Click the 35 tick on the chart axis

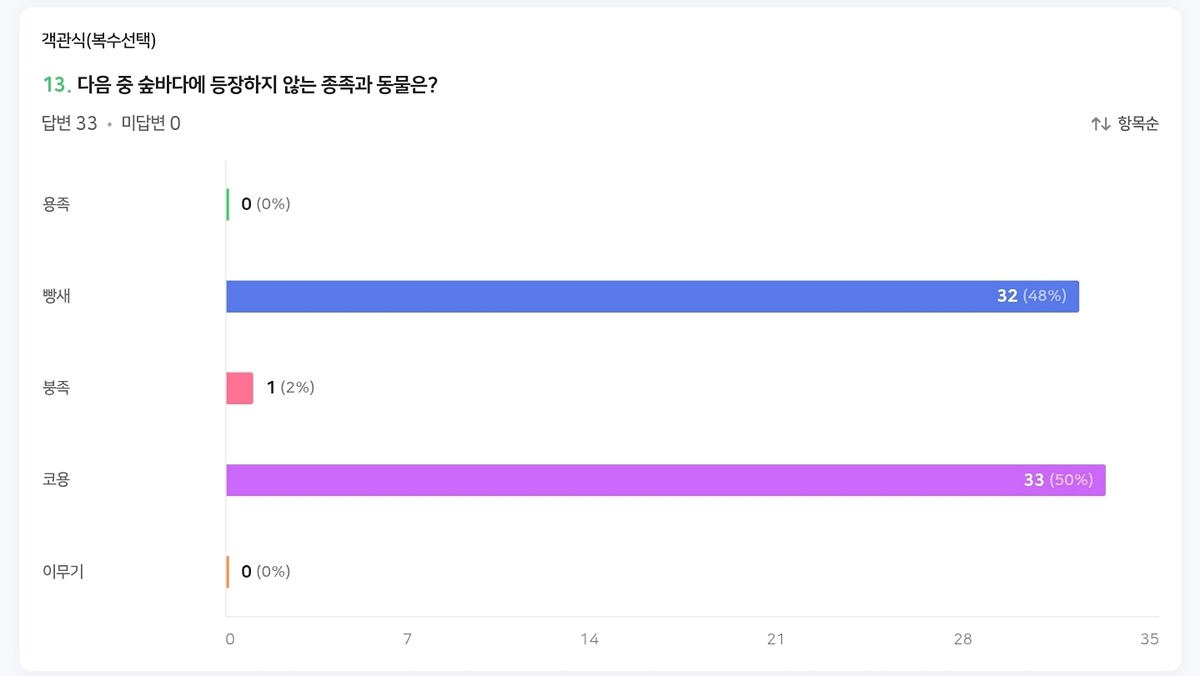tap(1149, 639)
